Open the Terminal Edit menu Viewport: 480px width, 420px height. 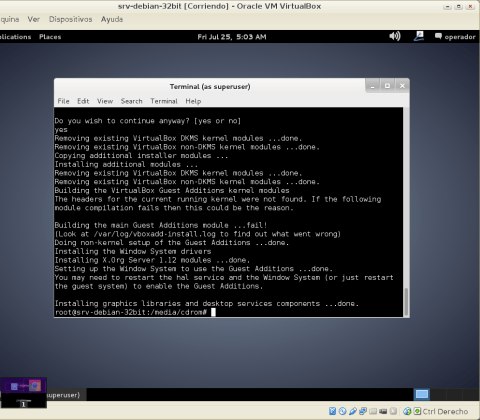click(x=83, y=101)
